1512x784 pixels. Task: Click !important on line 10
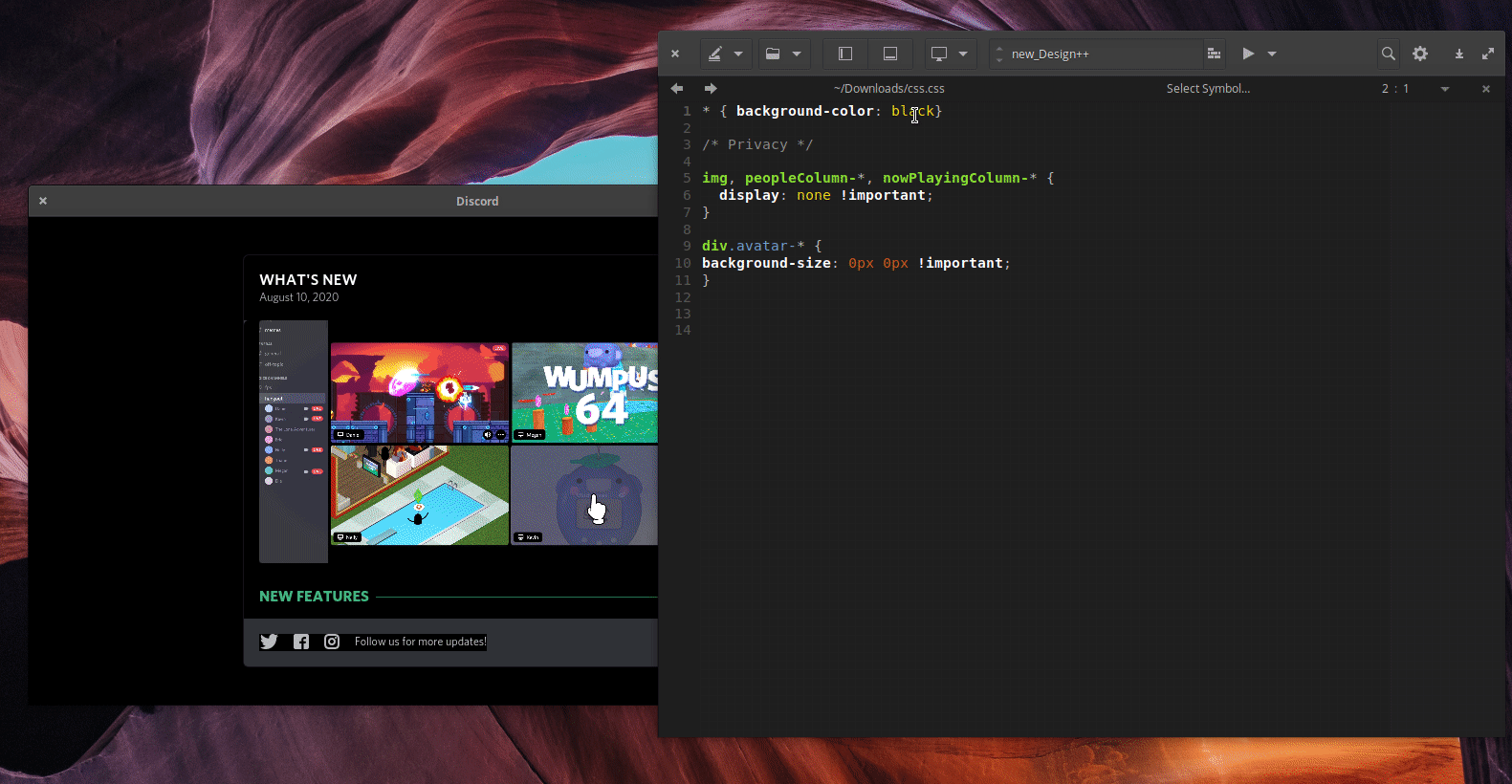(960, 263)
